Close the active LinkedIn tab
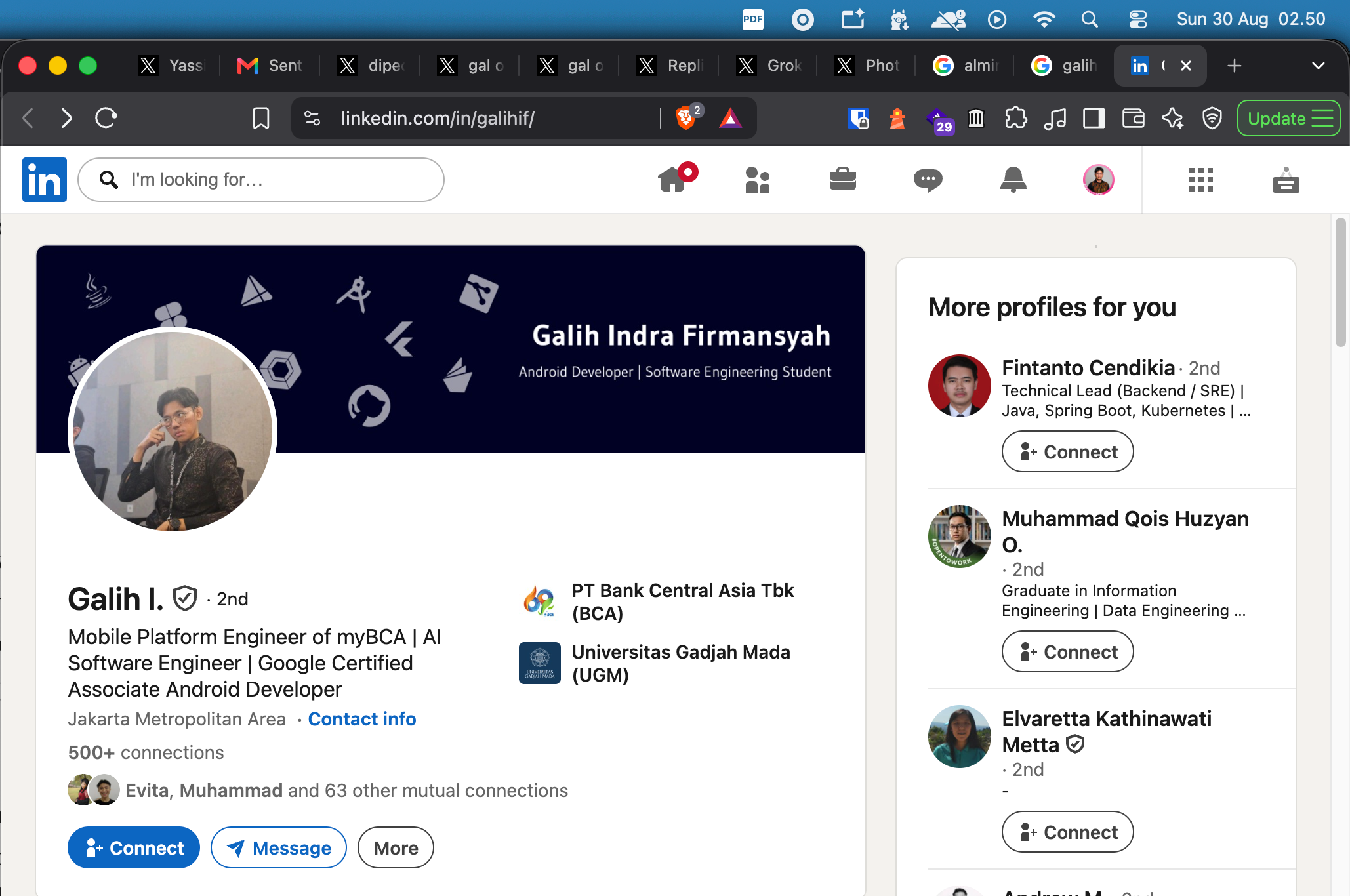1350x896 pixels. tap(1186, 66)
